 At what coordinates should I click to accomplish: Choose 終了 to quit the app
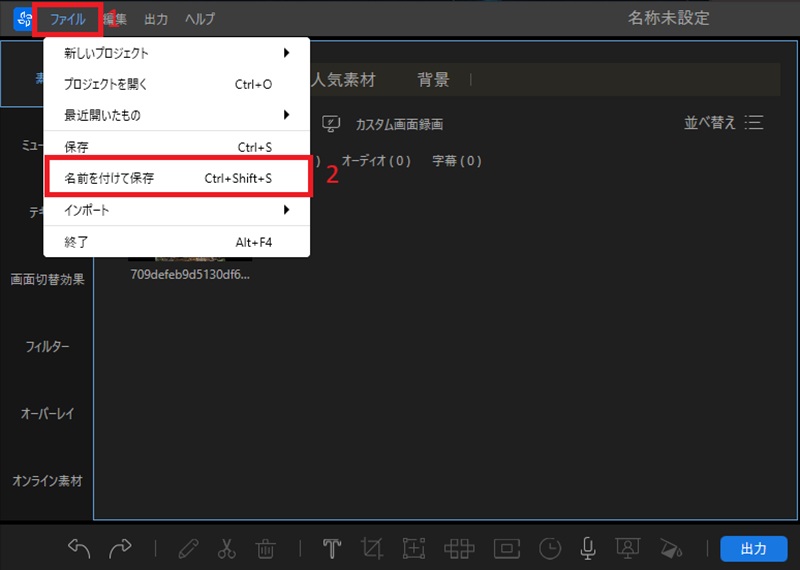point(177,242)
